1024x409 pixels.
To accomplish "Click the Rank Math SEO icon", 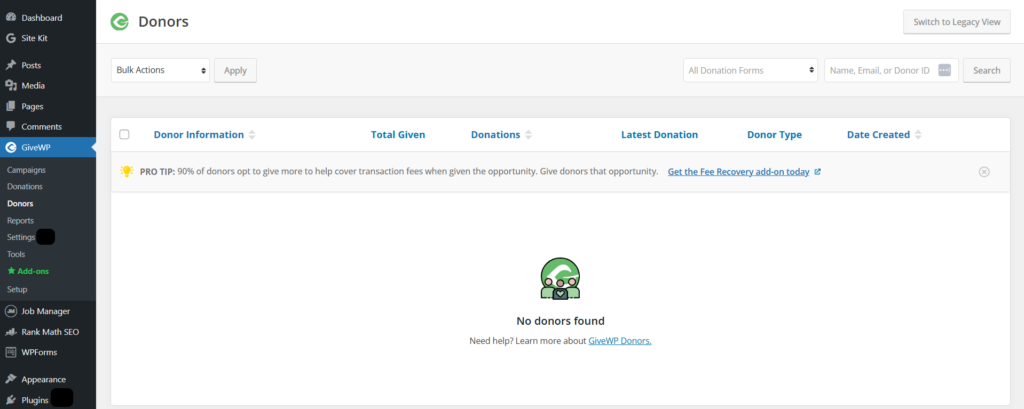I will [10, 332].
